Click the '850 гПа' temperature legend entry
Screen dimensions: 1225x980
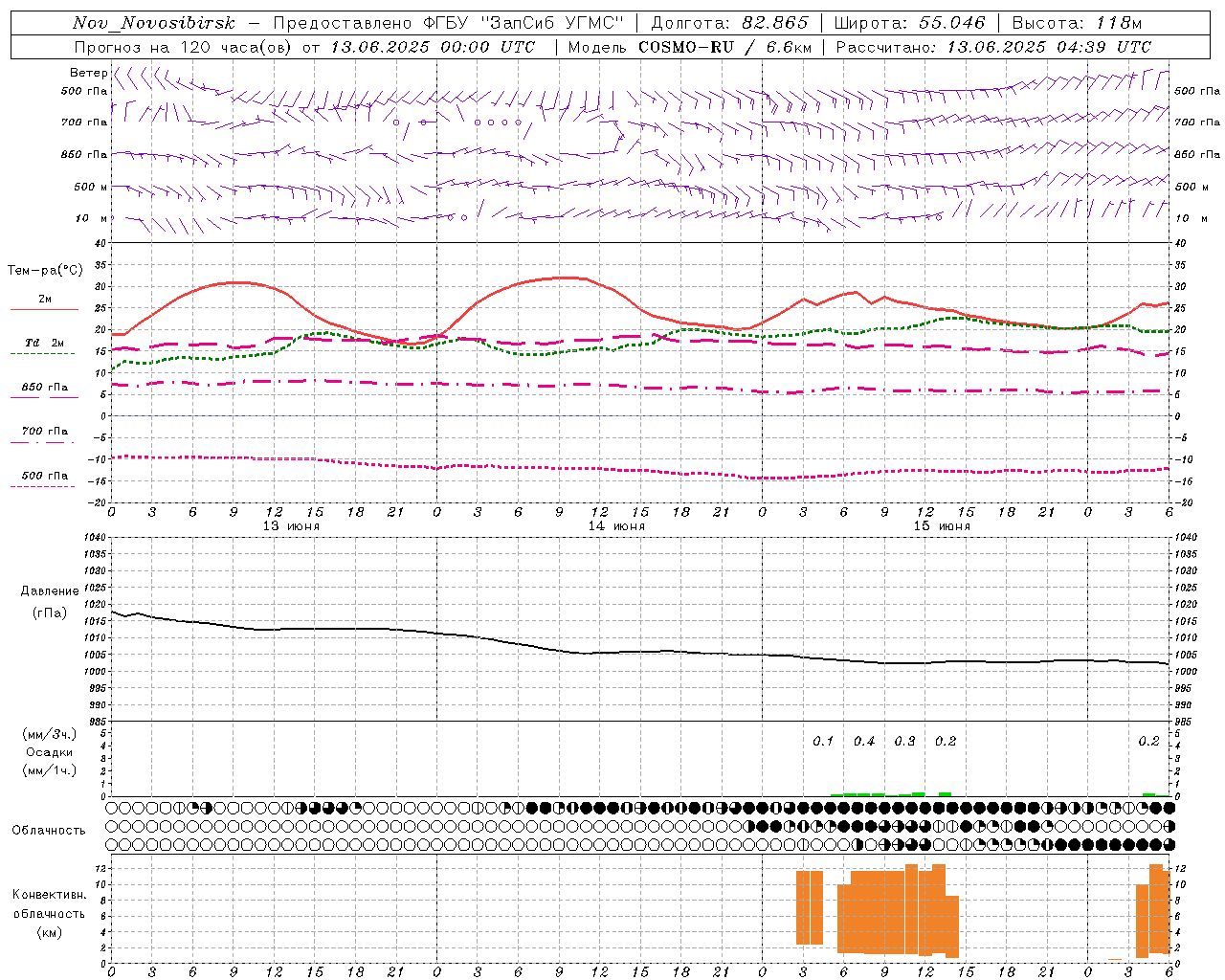pos(45,388)
